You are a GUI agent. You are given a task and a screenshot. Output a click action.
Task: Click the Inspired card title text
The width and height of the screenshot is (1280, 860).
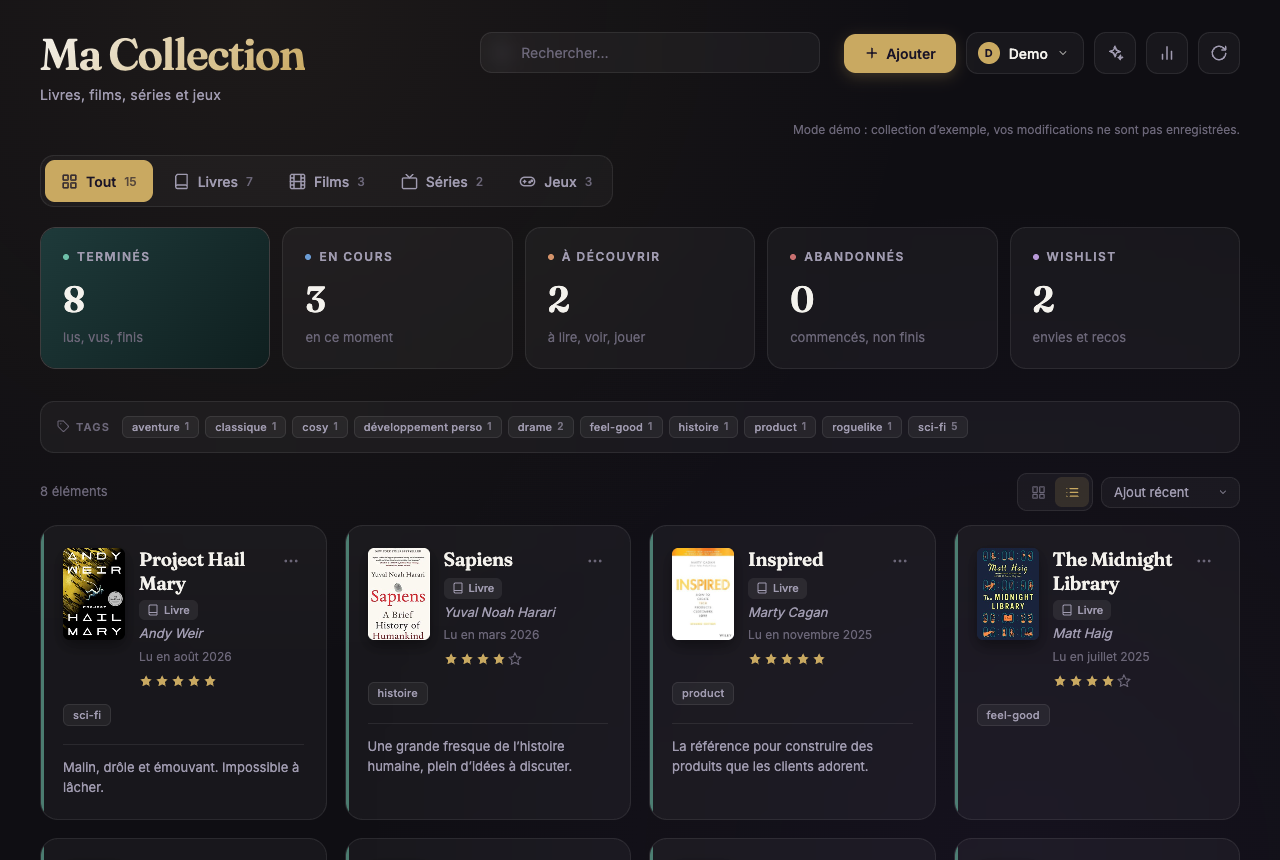pyautogui.click(x=786, y=560)
